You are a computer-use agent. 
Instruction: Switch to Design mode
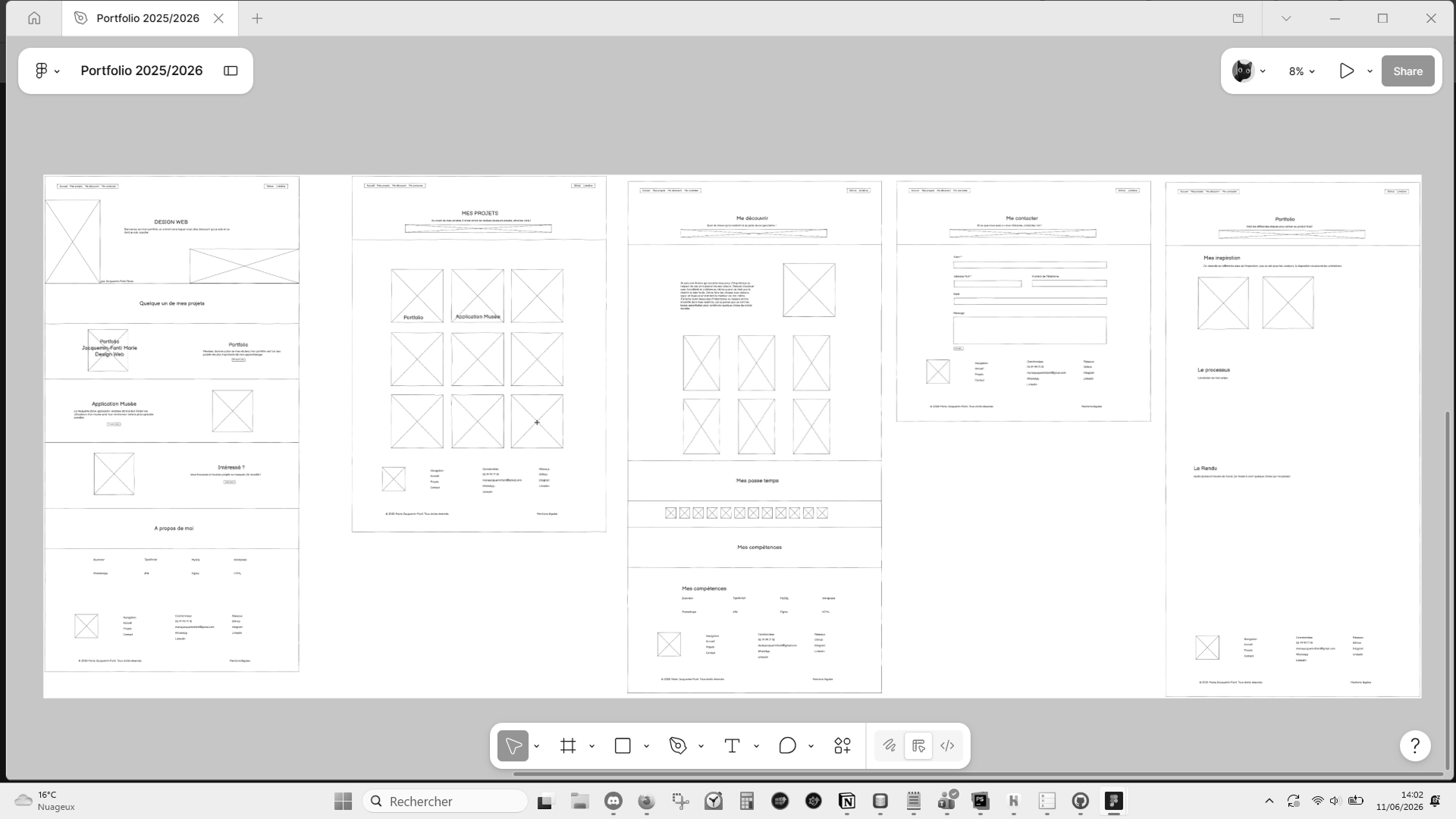tap(918, 746)
